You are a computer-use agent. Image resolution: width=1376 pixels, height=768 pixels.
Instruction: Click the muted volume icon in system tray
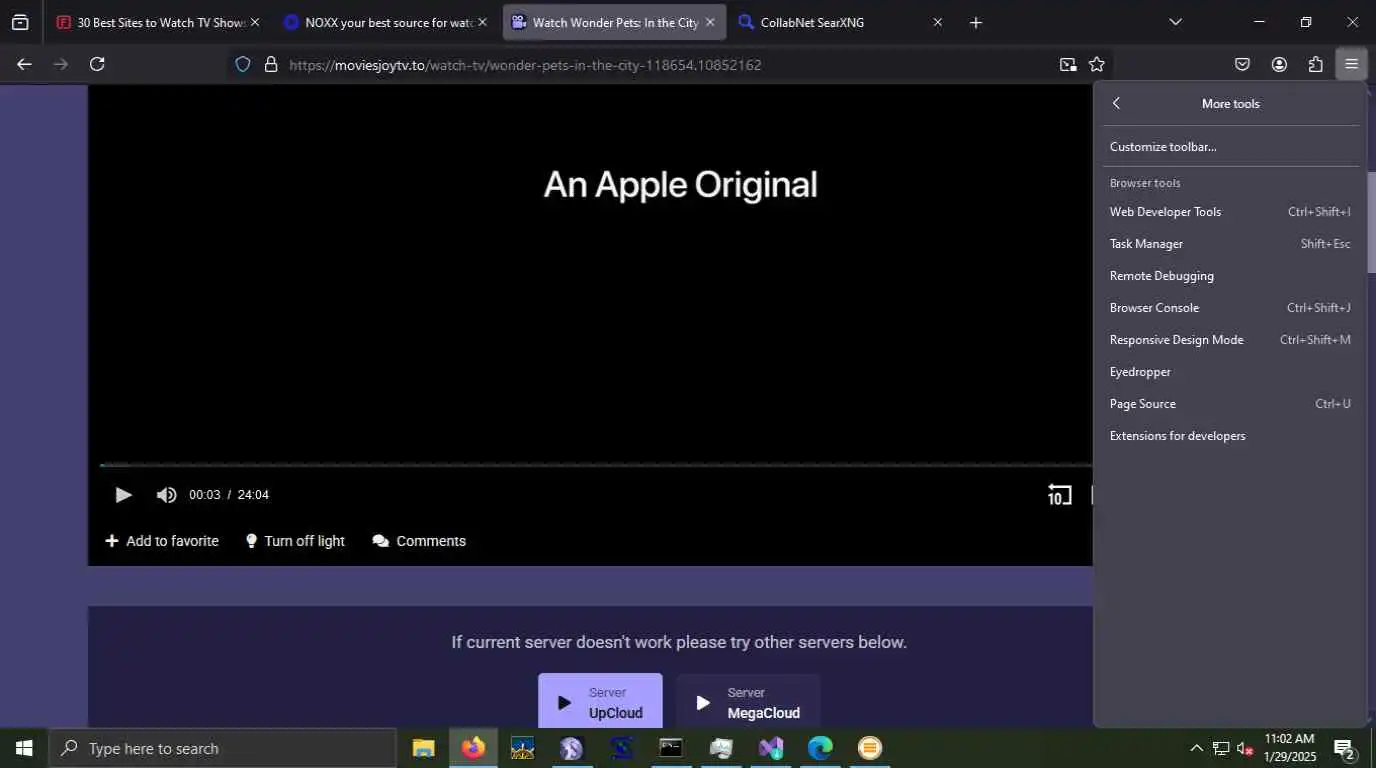(1245, 748)
